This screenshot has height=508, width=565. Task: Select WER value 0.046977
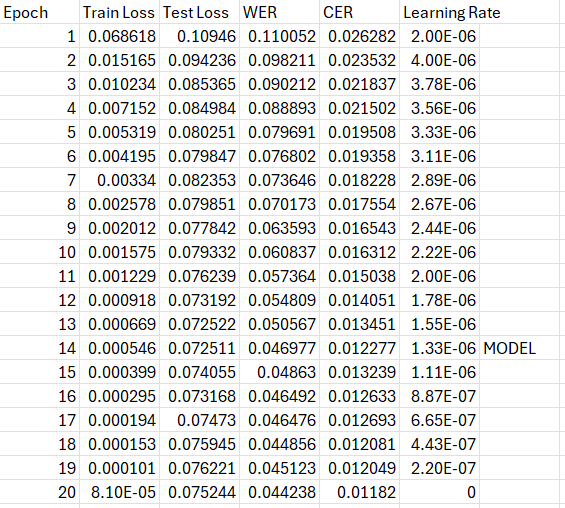[279, 348]
